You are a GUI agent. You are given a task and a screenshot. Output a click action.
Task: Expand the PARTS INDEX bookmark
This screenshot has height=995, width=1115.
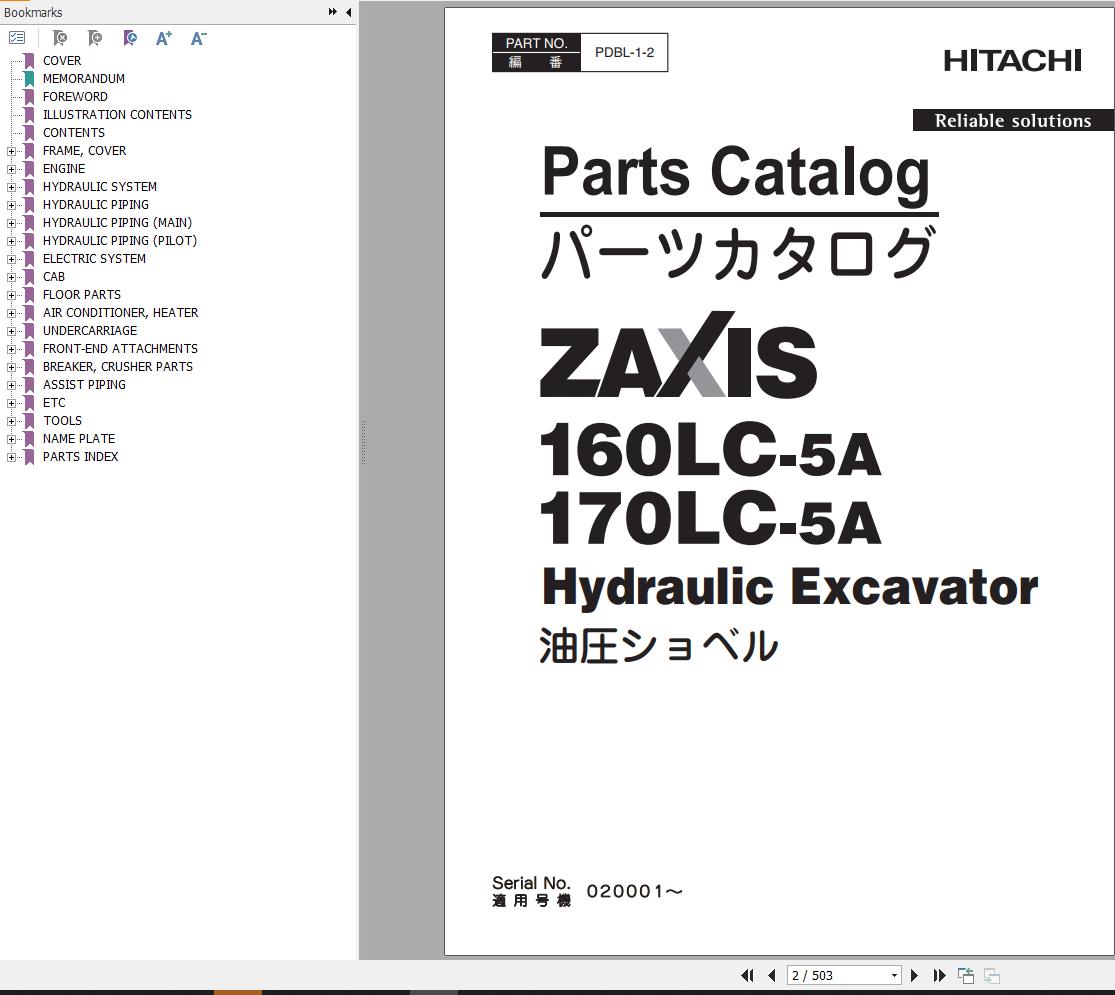click(x=11, y=457)
